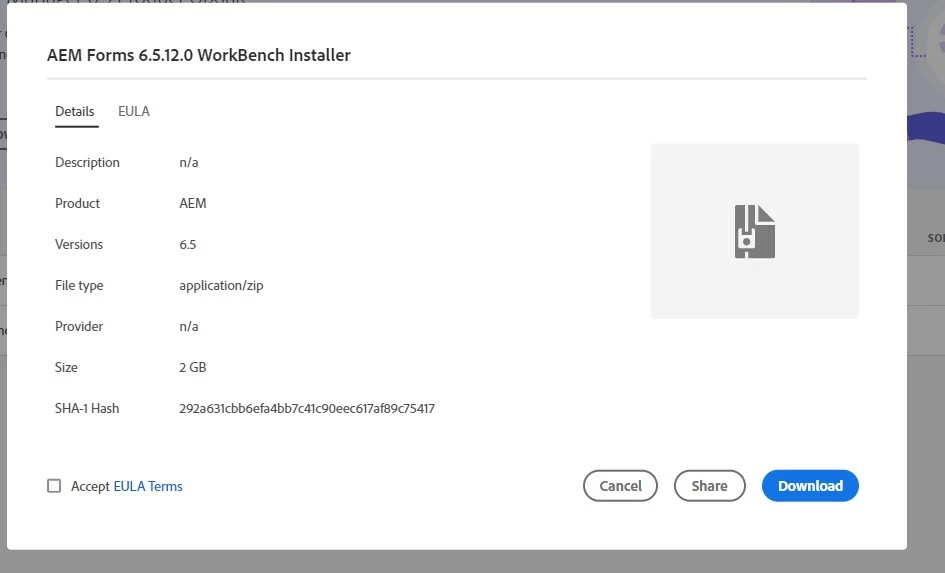Click the zip file icon in preview
The height and width of the screenshot is (573, 945).
[755, 231]
